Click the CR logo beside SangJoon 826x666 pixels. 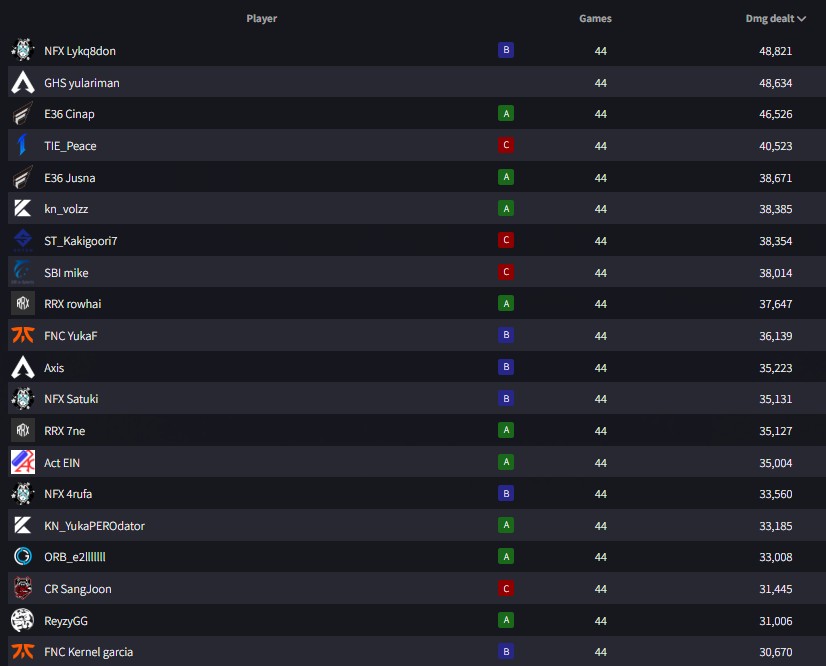coord(23,588)
